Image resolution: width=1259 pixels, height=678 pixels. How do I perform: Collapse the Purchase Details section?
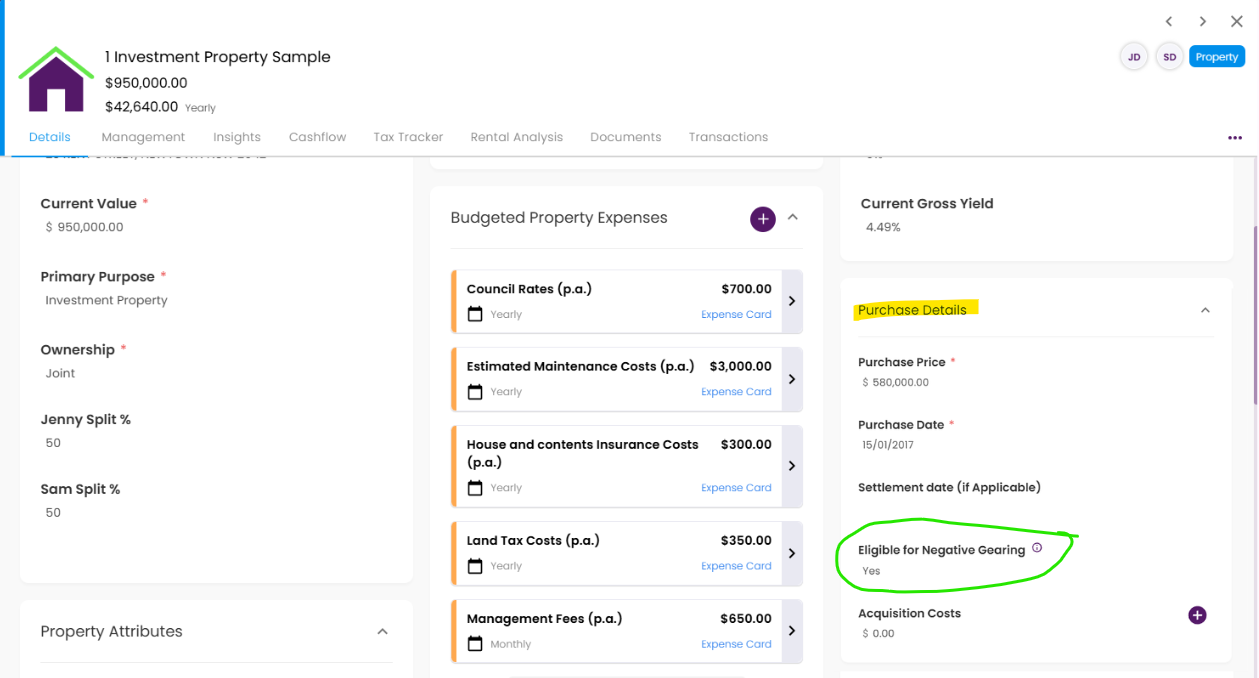(x=1205, y=310)
